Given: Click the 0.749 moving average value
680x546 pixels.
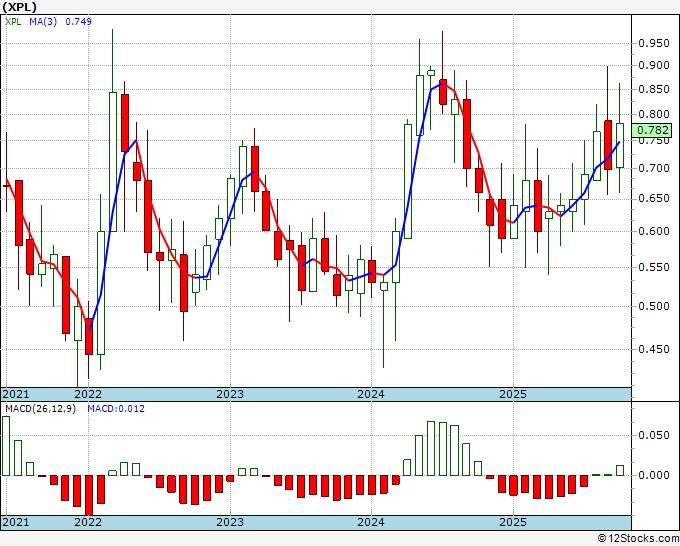Looking at the screenshot, I should pyautogui.click(x=78, y=21).
